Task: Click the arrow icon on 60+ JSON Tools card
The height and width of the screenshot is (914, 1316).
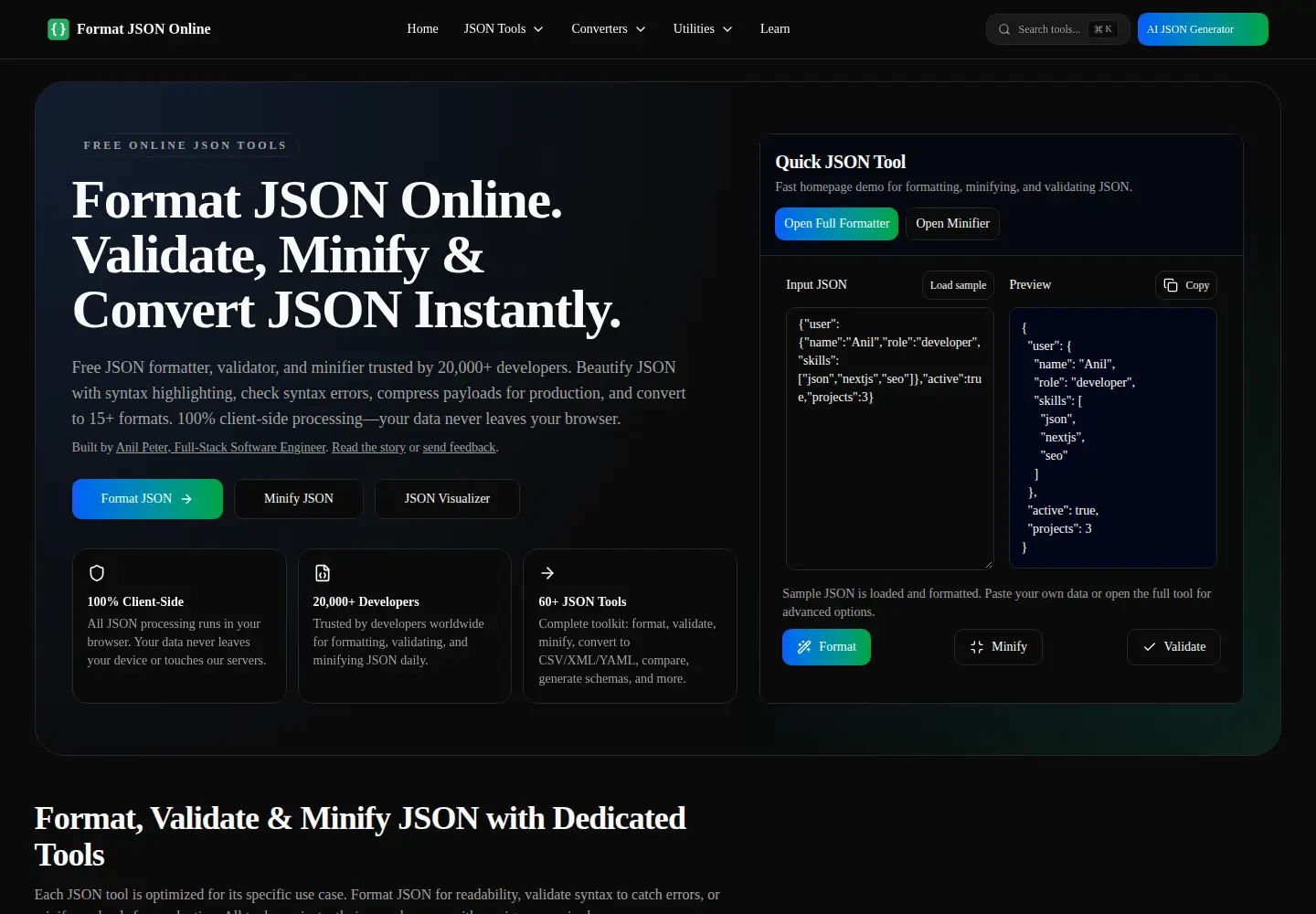Action: tap(547, 573)
